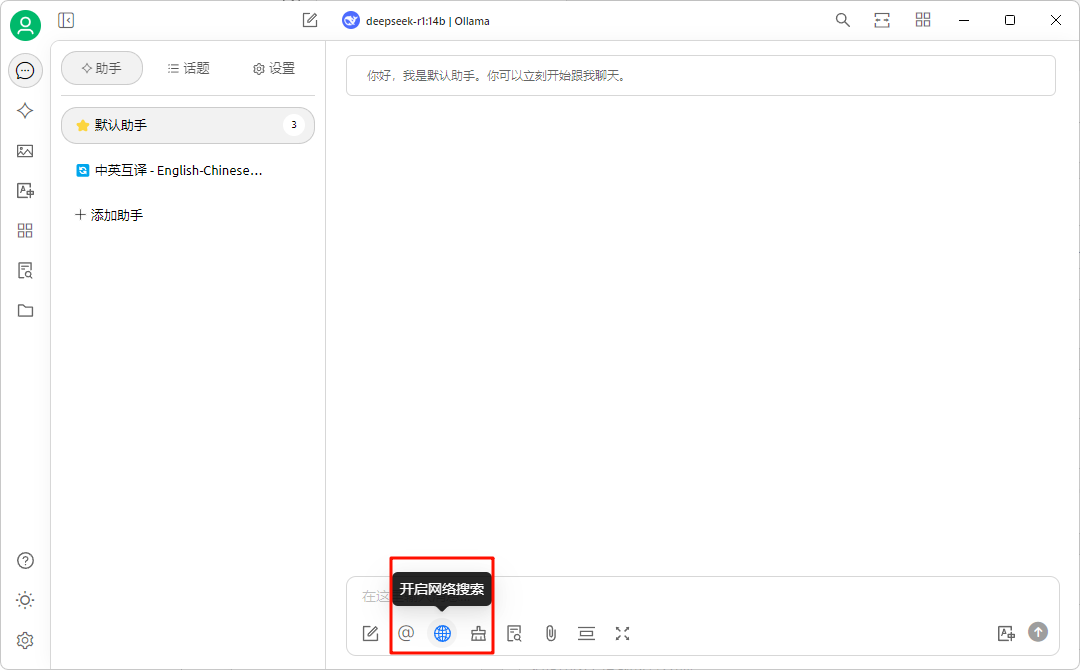Toggle the light/dark theme sun icon
Screen dimensions: 1080x670
click(x=25, y=600)
